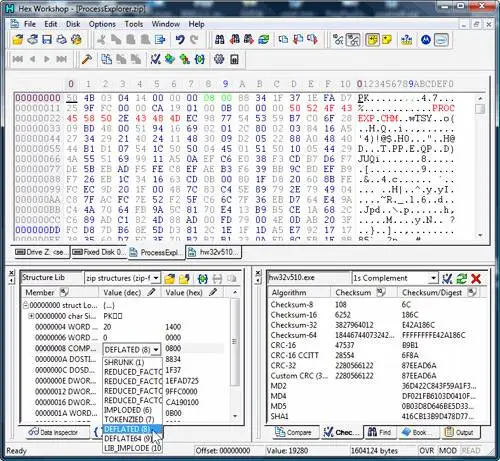Viewport: 500px width, 461px height.
Task: Click the Goto icon right of Paste
Action: pyautogui.click(x=160, y=40)
